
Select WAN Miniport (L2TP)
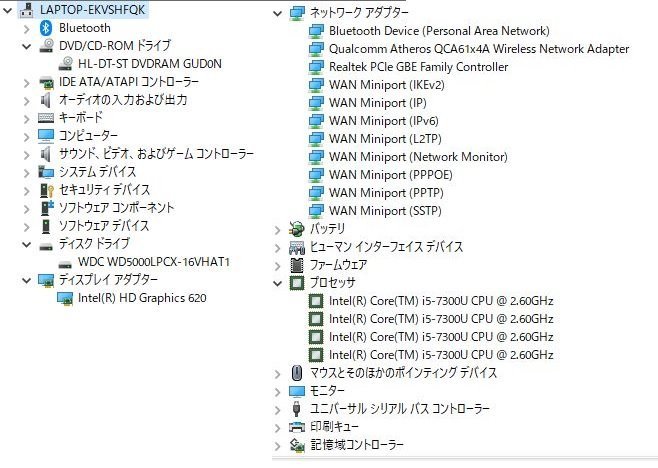[x=385, y=139]
